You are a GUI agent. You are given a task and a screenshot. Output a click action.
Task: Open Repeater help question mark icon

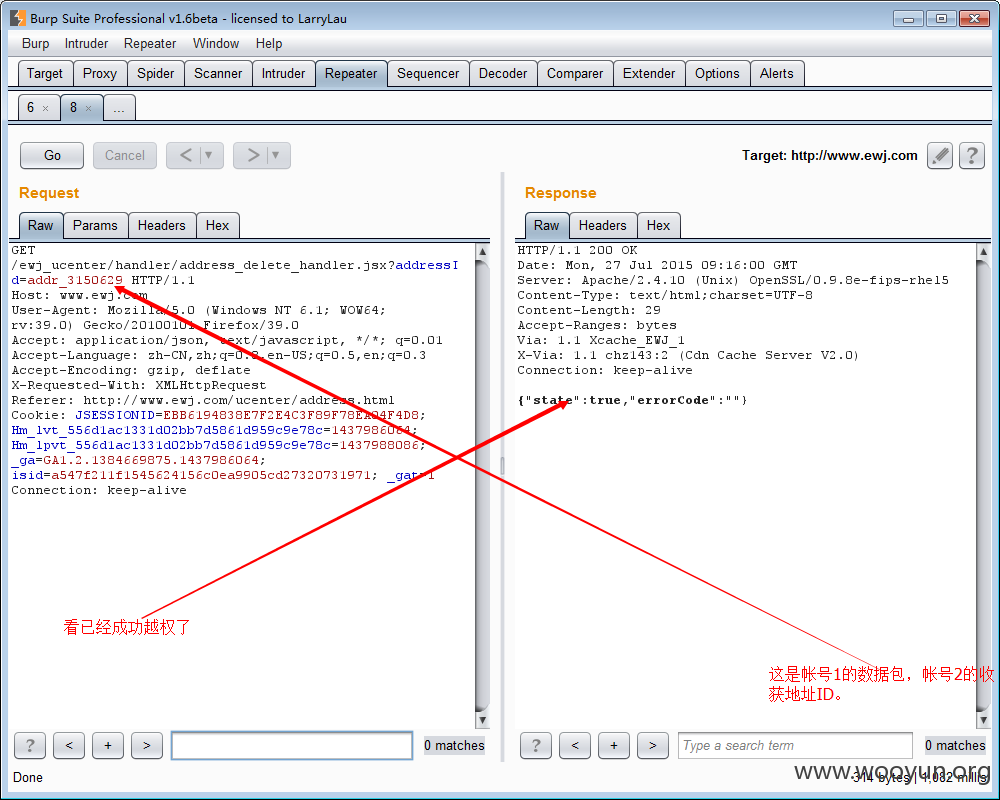tap(972, 156)
